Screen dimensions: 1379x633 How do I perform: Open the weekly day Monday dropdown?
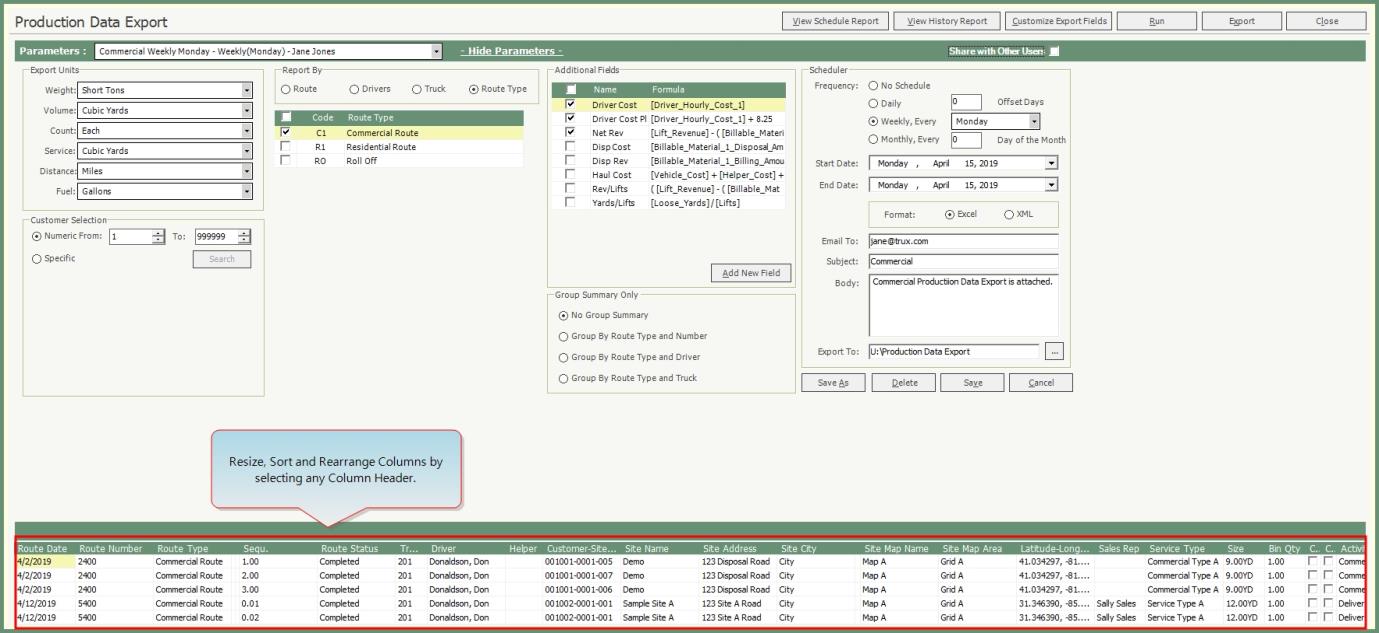1034,121
